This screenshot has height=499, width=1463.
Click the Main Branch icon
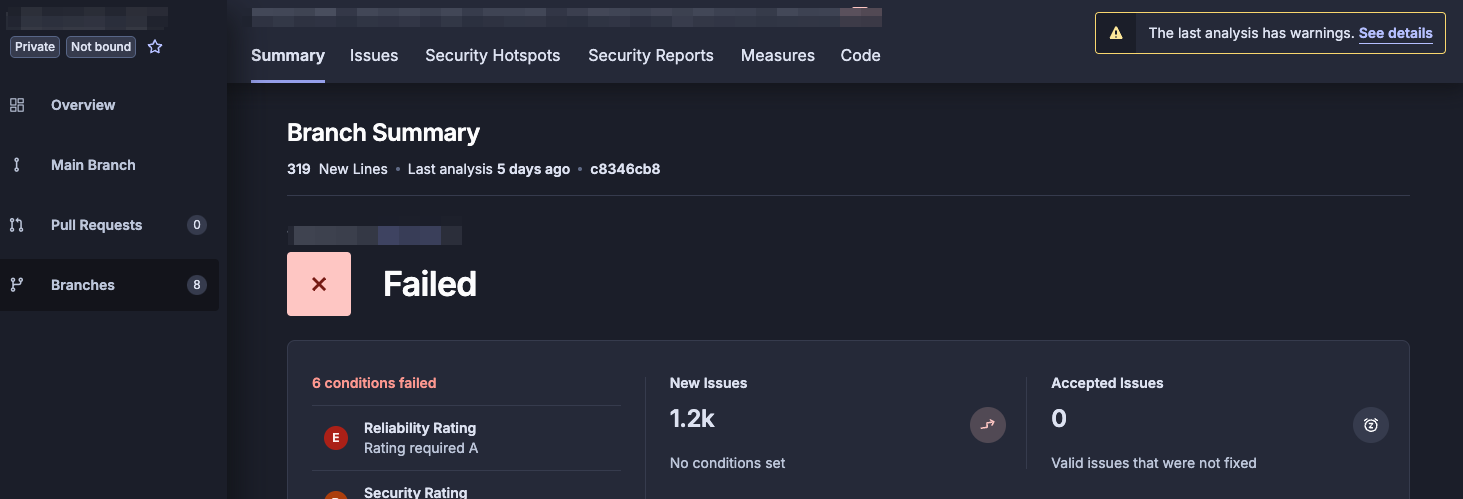click(x=17, y=165)
